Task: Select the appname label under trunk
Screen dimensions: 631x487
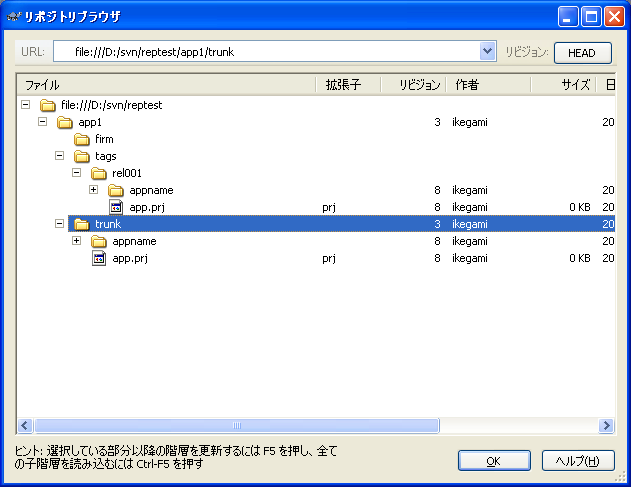Action: click(134, 241)
